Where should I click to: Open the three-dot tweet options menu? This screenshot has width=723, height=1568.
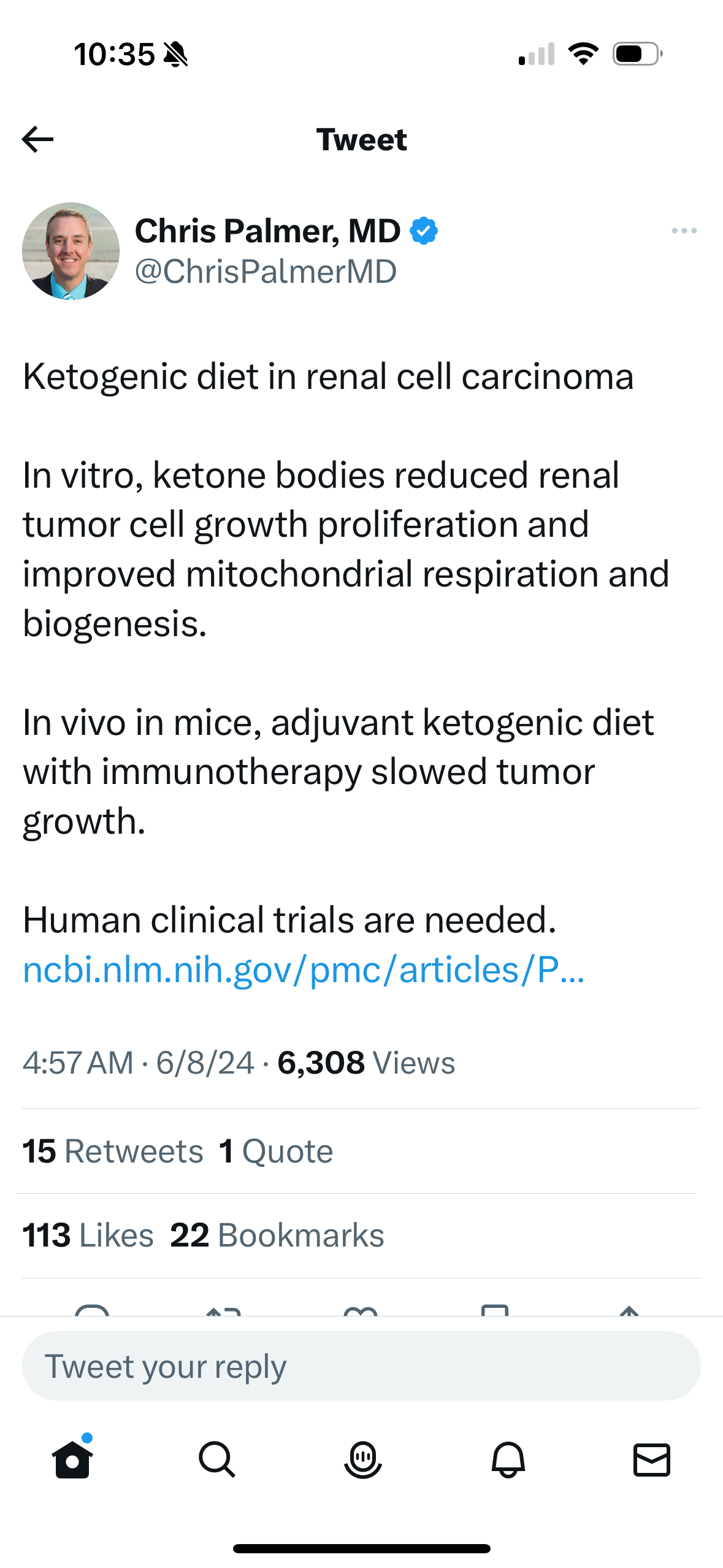684,231
